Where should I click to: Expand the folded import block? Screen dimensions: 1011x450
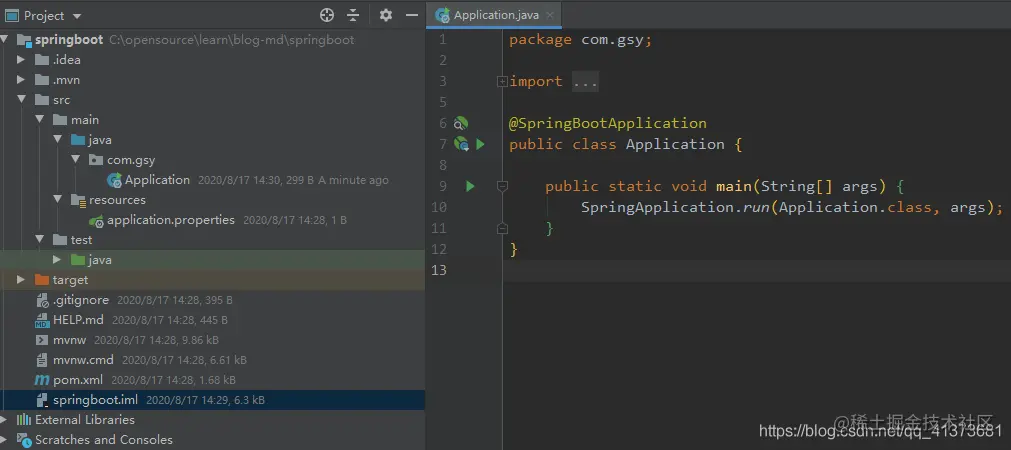coord(502,81)
